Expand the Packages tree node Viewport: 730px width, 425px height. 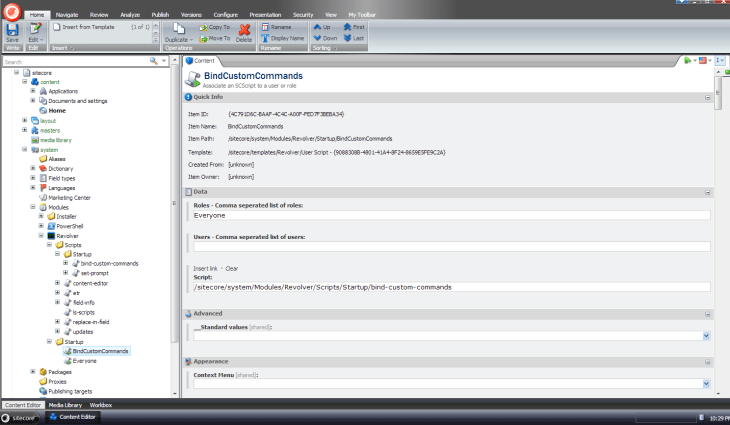coord(33,371)
